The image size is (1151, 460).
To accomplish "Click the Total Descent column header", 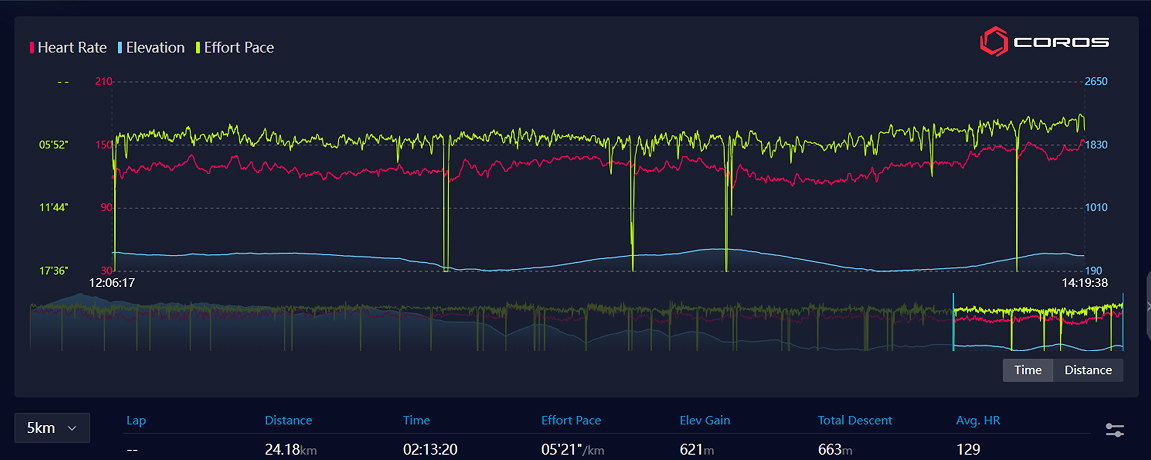I will 855,420.
